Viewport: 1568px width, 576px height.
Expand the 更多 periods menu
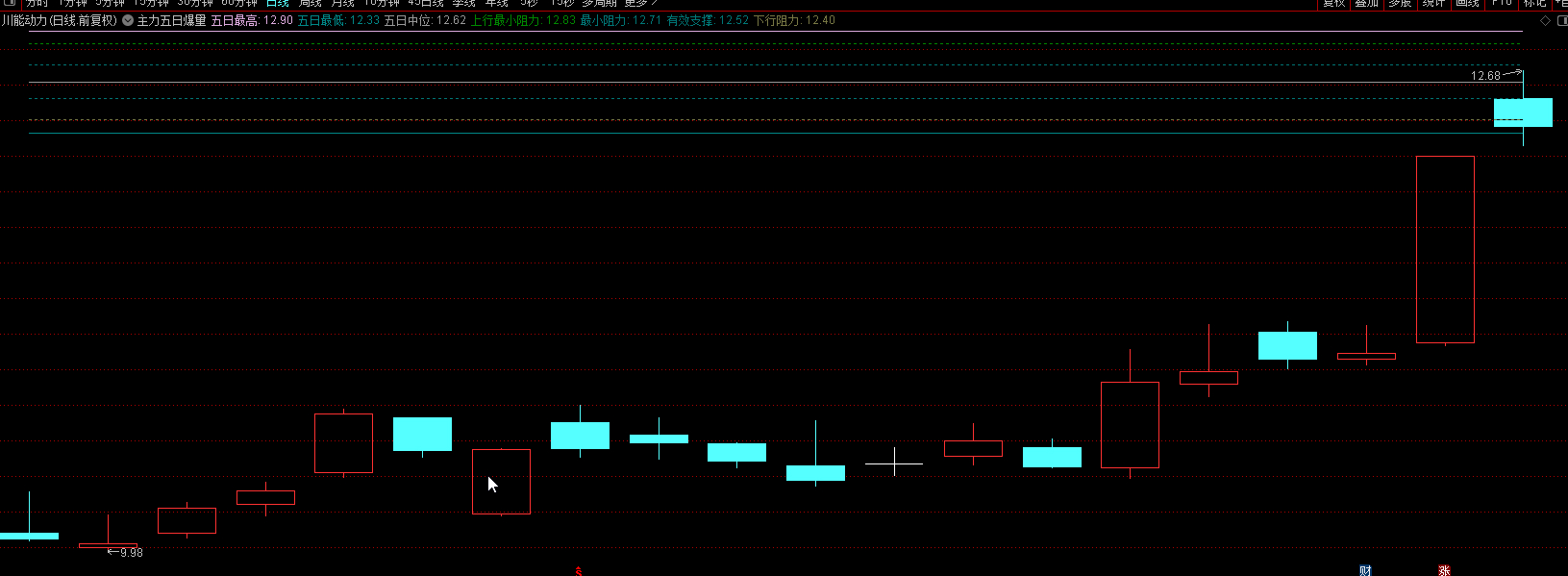[x=640, y=3]
